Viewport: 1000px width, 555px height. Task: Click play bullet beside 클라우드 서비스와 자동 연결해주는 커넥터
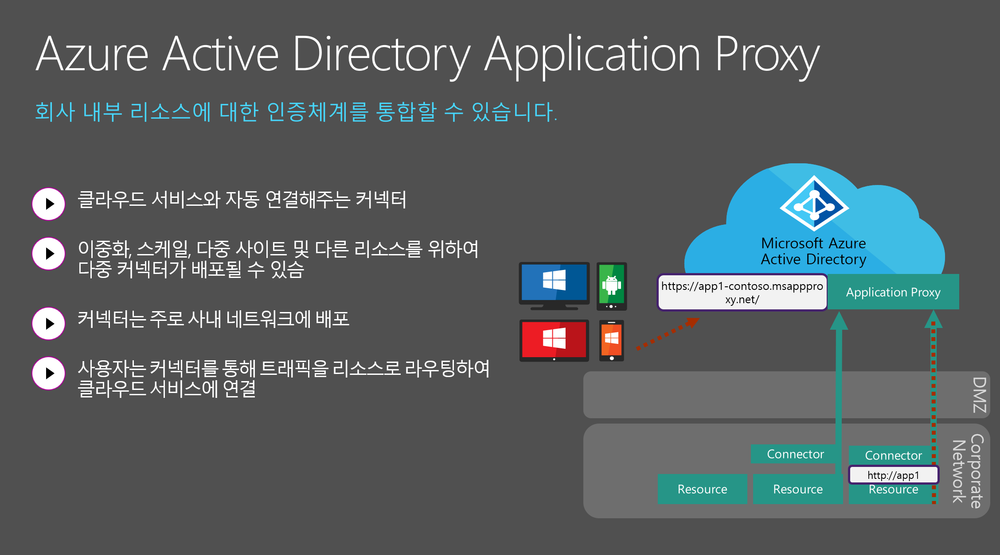[x=46, y=203]
